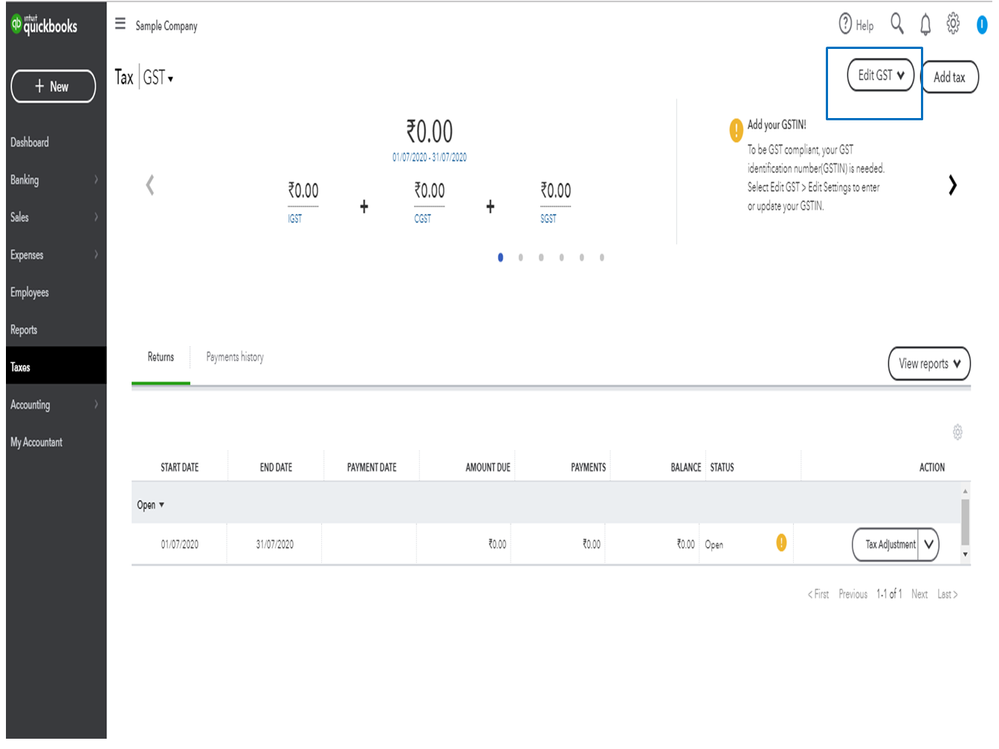This screenshot has width=999, height=749.
Task: Click the Next pagination link
Action: tap(919, 594)
